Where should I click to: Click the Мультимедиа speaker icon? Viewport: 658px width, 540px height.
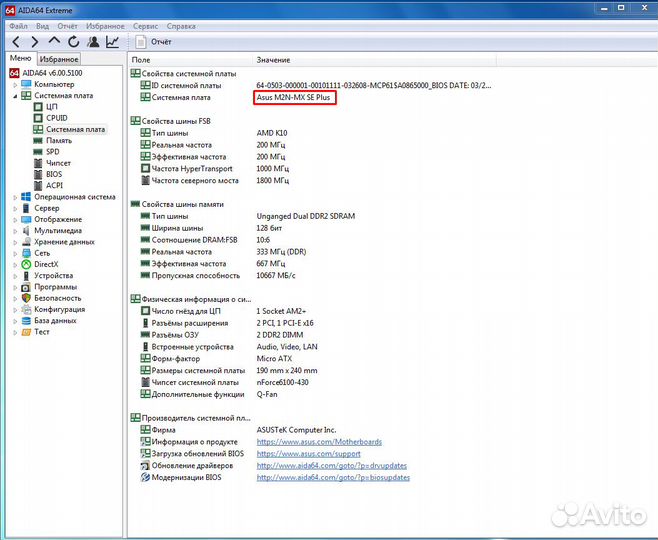pyautogui.click(x=26, y=231)
